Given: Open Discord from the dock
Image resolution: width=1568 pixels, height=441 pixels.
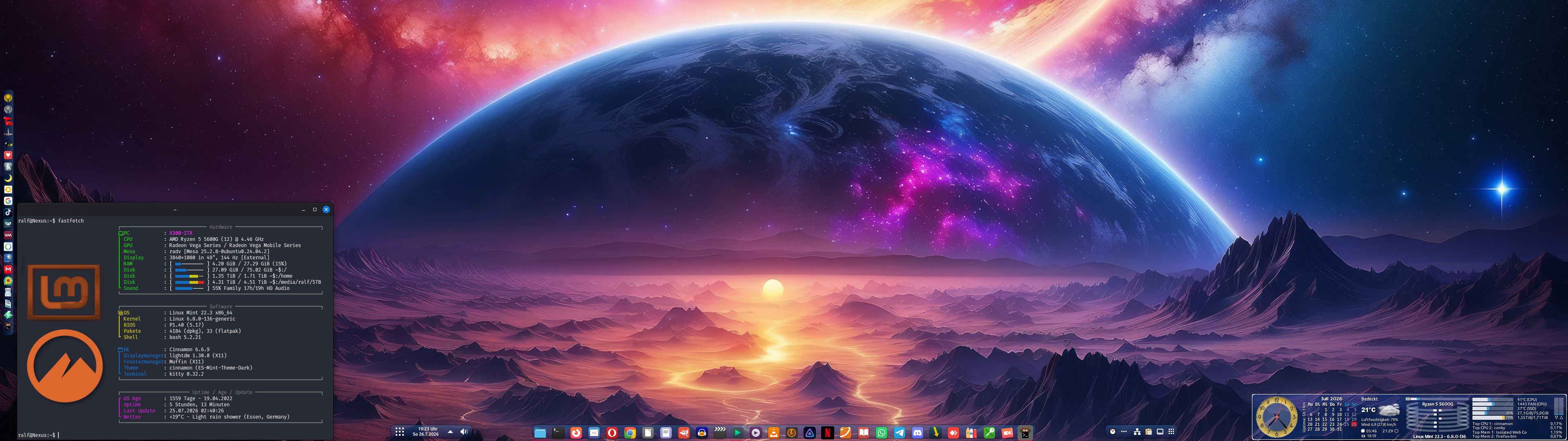Looking at the screenshot, I should [x=917, y=432].
